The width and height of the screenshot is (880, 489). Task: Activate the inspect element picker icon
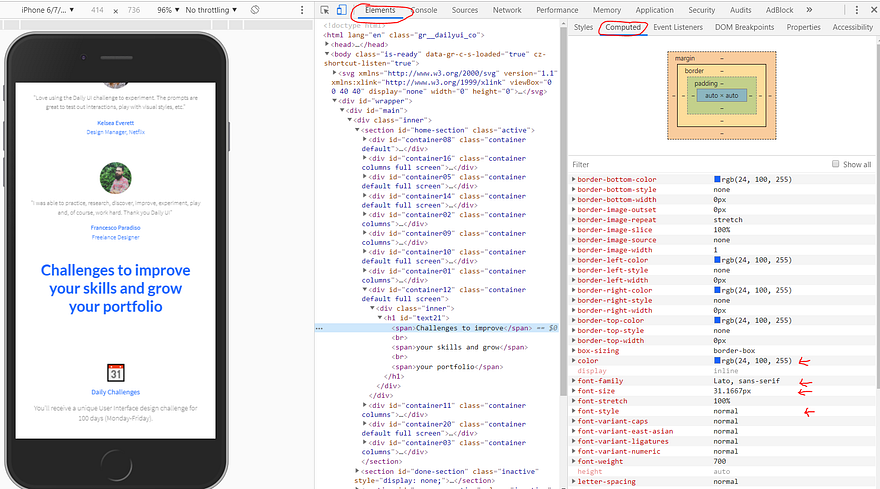point(325,10)
